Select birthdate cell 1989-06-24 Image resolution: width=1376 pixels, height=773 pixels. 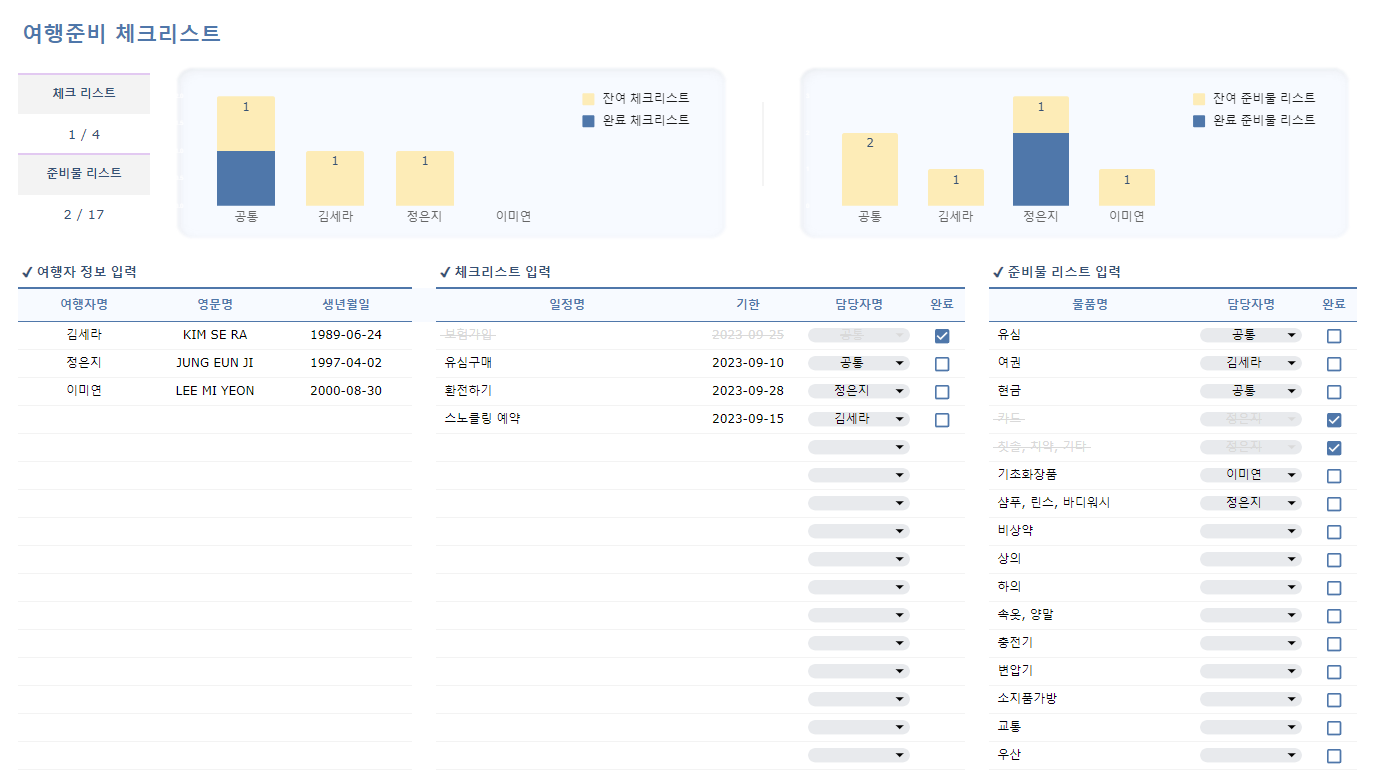(346, 335)
